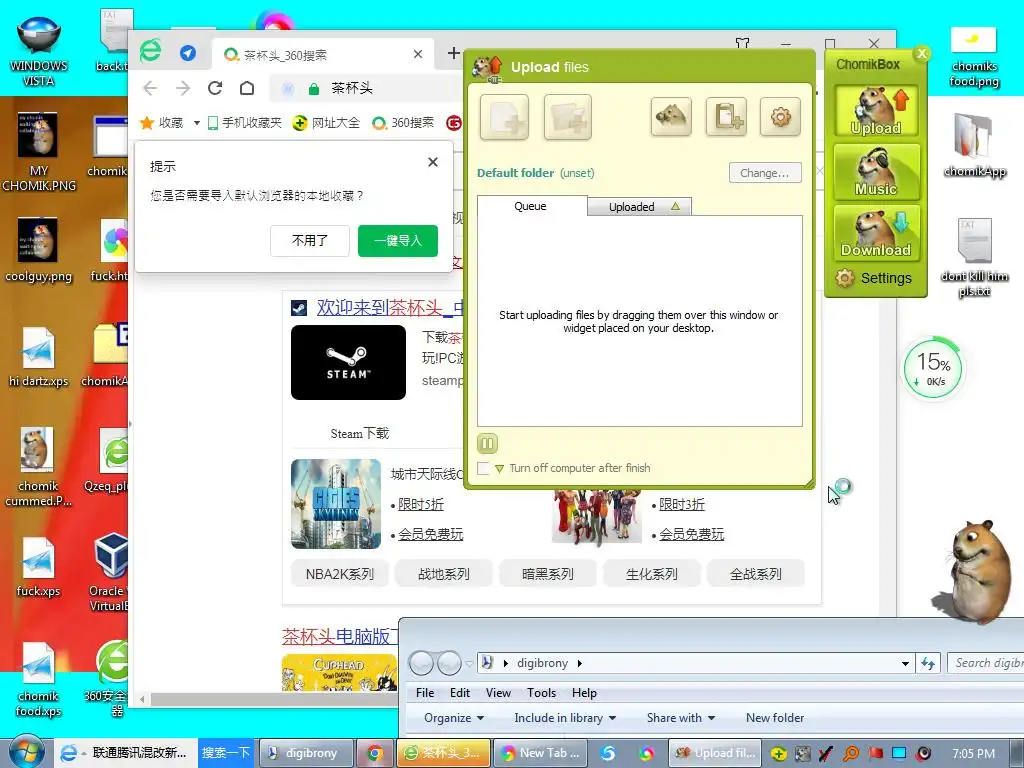Open 手机收藏夹 bookmark
Viewport: 1024px width, 768px height.
[244, 123]
